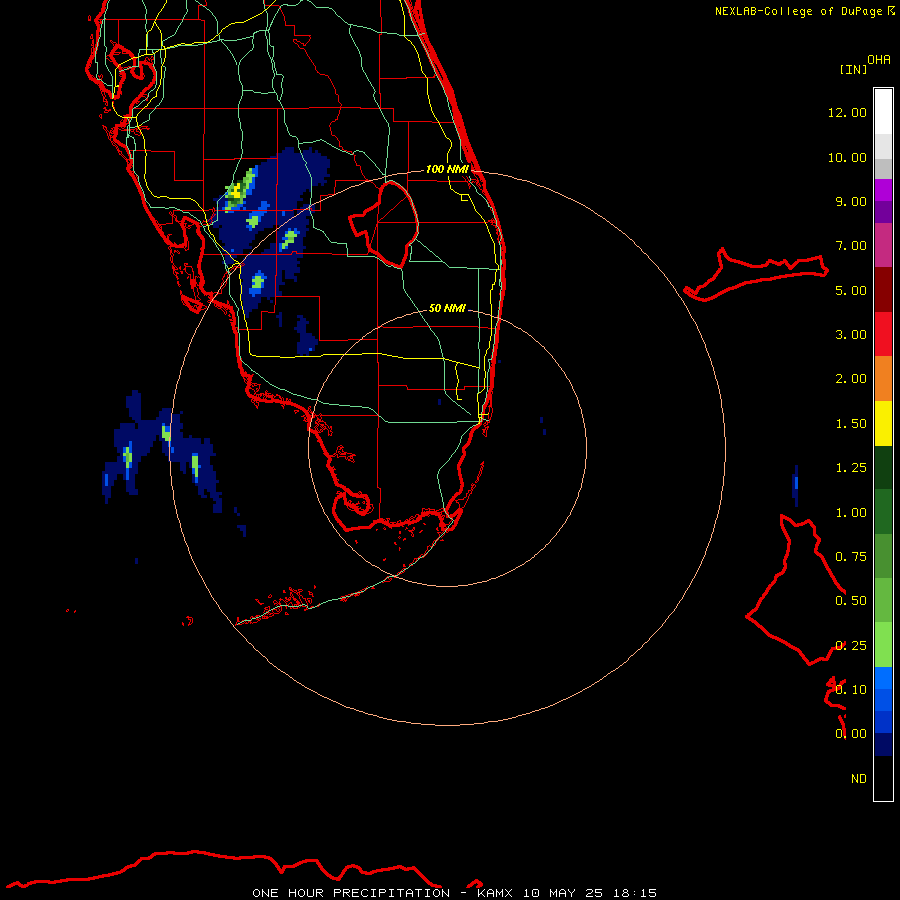900x900 pixels.
Task: Click the 5.00 legend value
Action: [851, 290]
